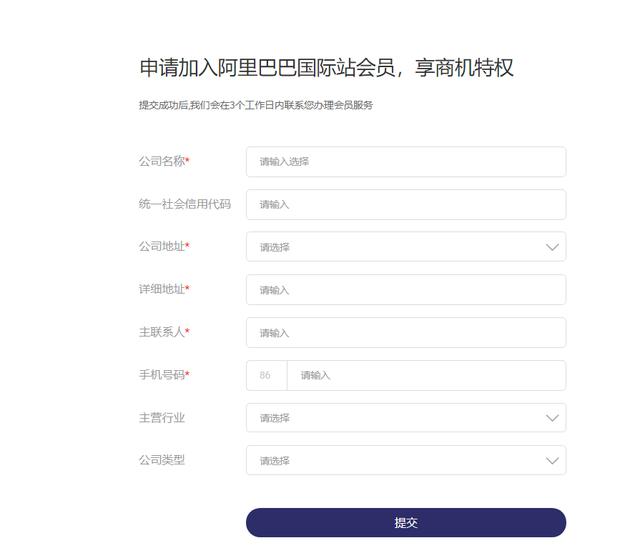Click the 统一社会信用代码 label text

pos(185,204)
